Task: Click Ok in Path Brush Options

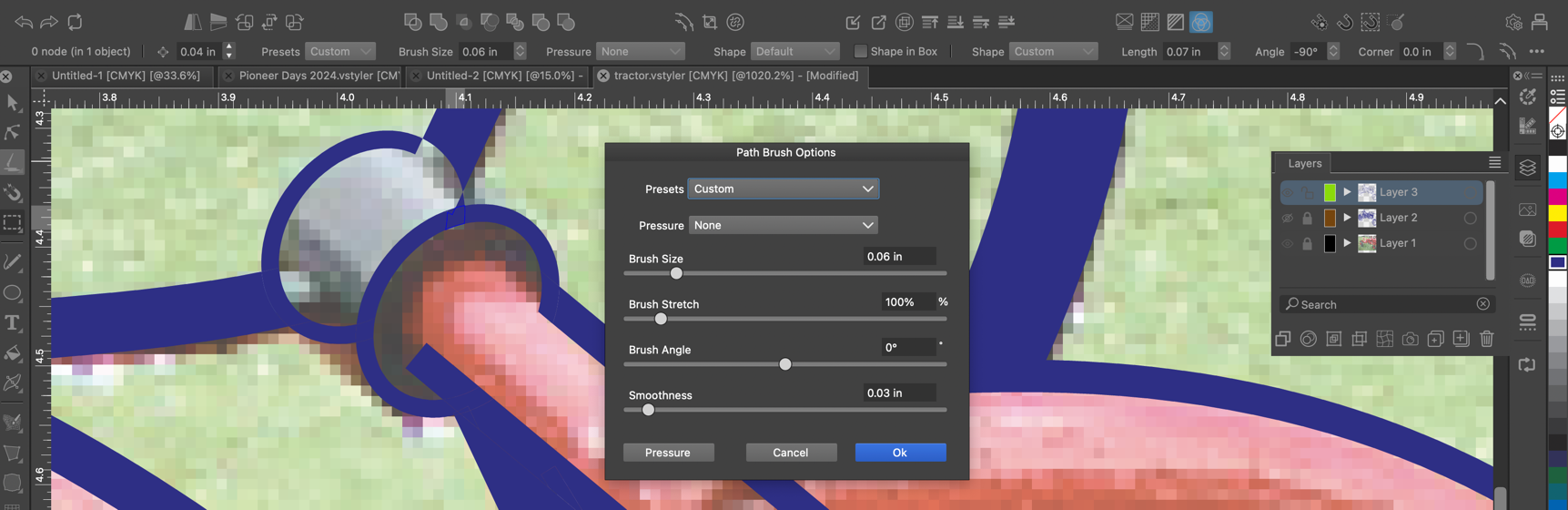Action: [x=899, y=453]
